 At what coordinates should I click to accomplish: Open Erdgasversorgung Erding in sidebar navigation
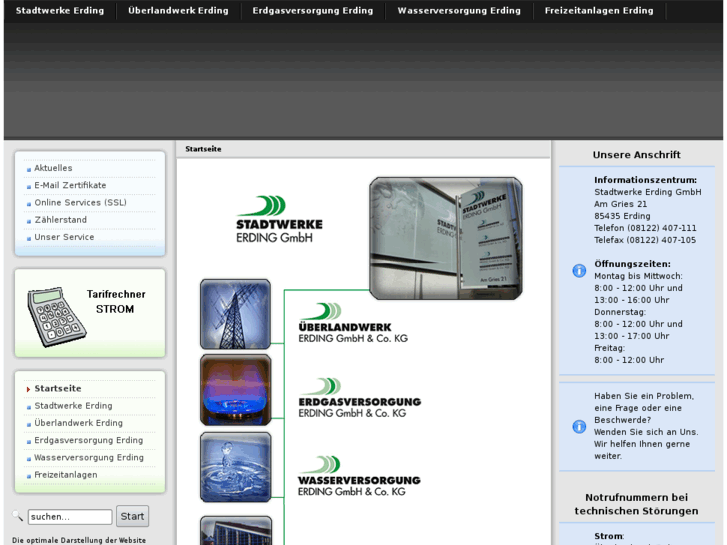click(x=89, y=440)
